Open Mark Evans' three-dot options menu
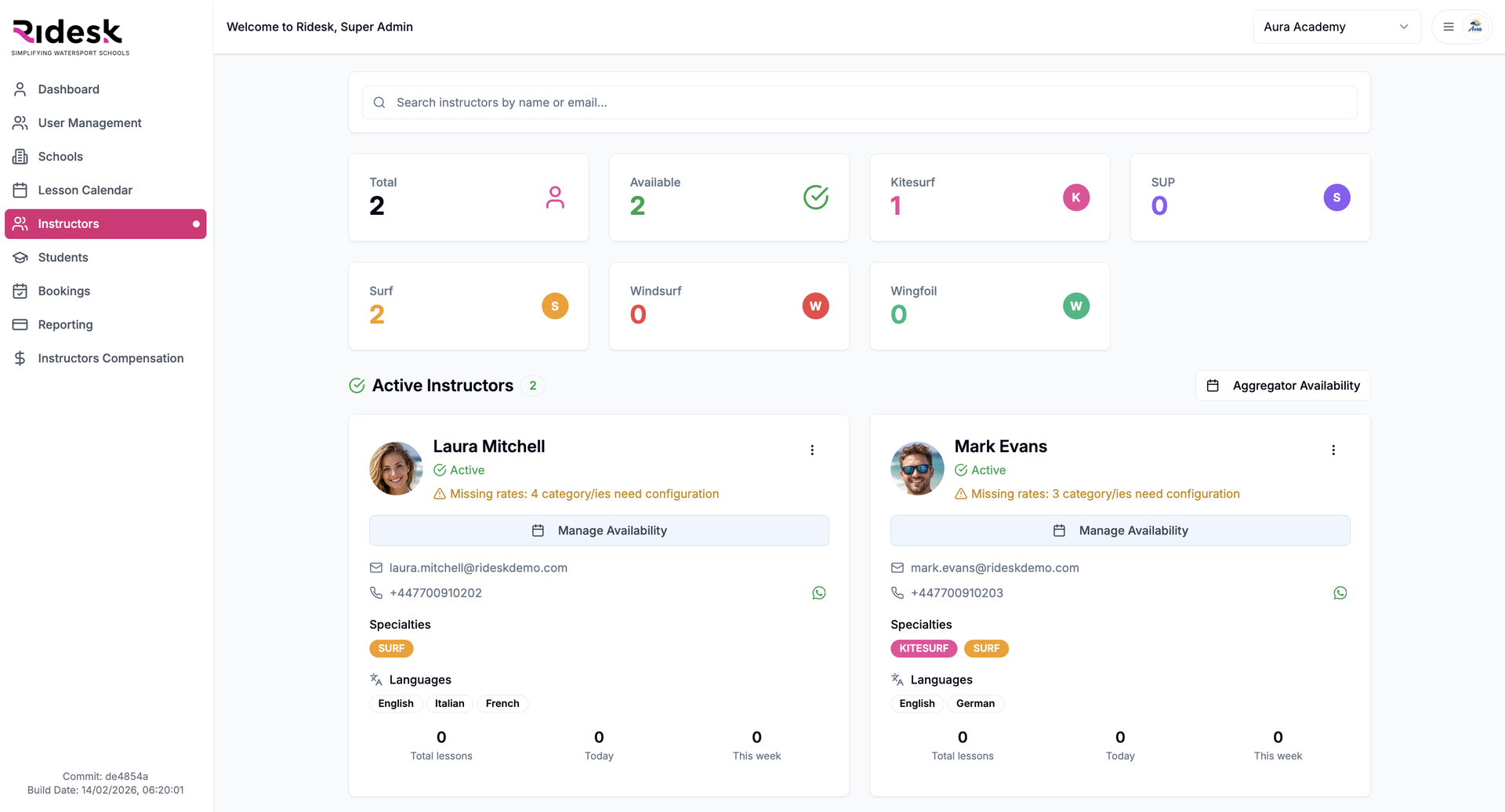 tap(1333, 450)
